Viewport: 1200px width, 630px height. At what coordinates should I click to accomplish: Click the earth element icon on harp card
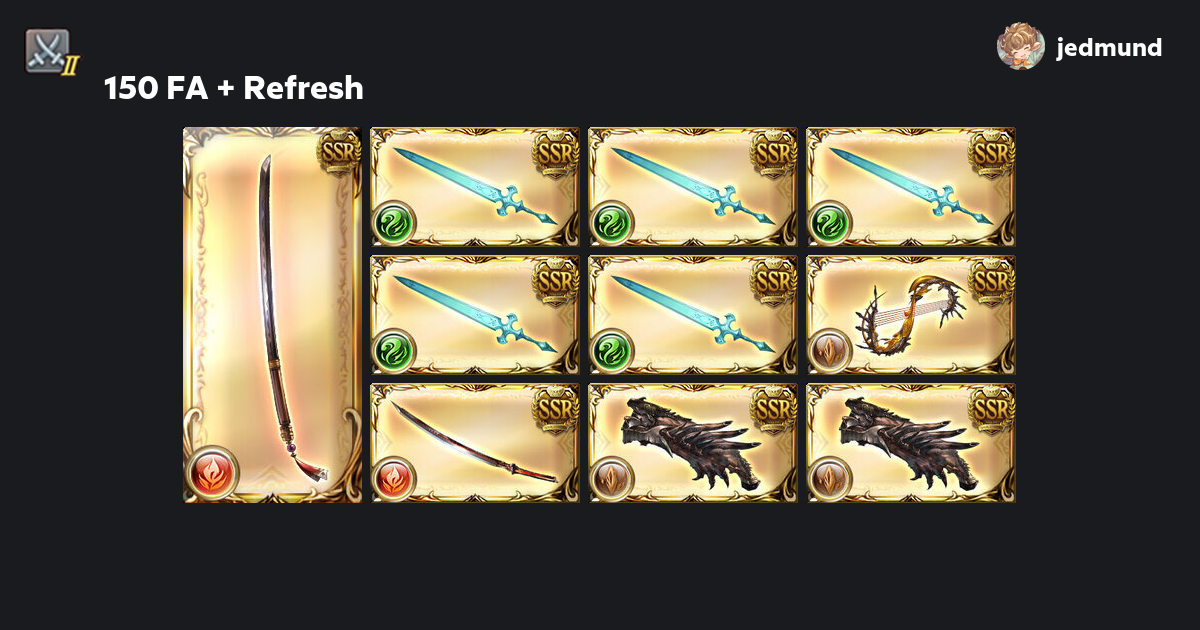point(829,350)
